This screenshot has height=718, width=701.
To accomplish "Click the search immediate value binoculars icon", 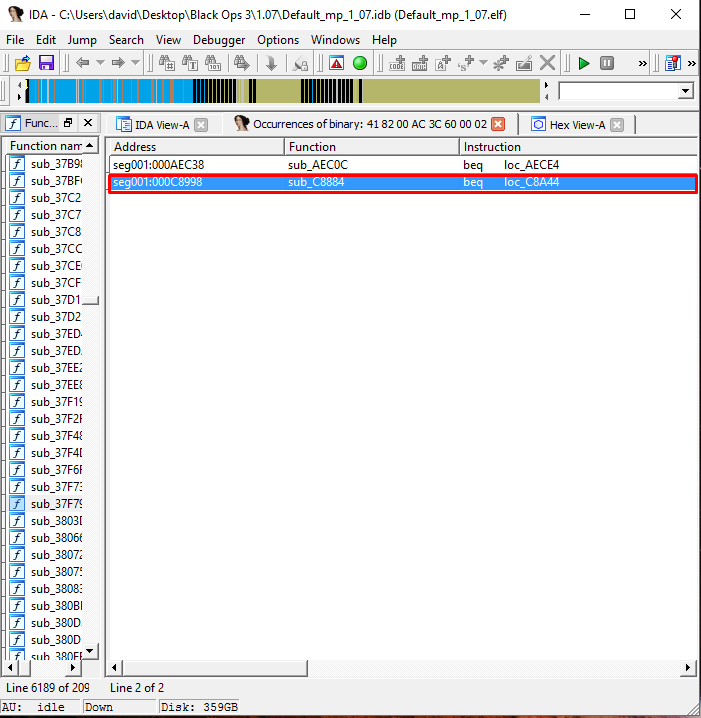I will point(167,63).
